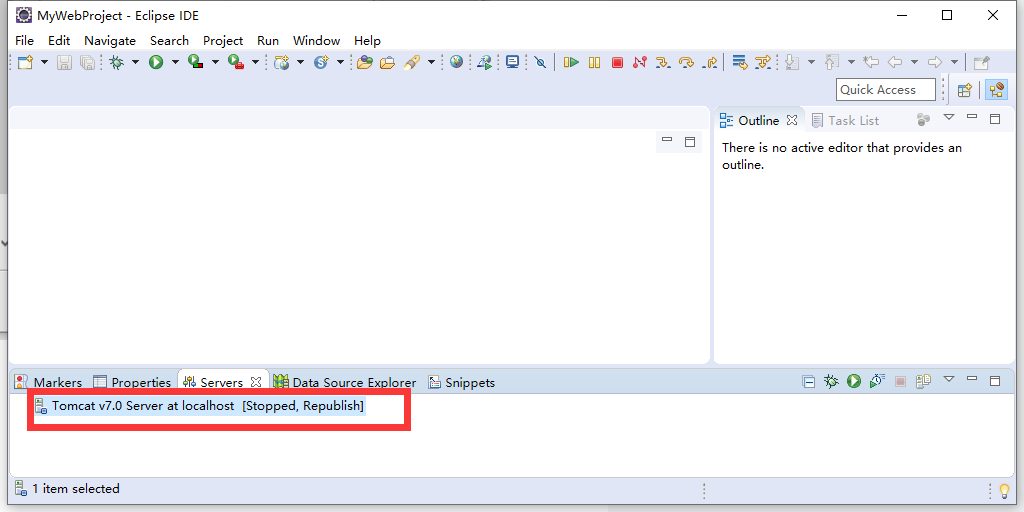Screen dimensions: 1024x512
Task: Switch to the Markers tab
Action: click(x=49, y=382)
